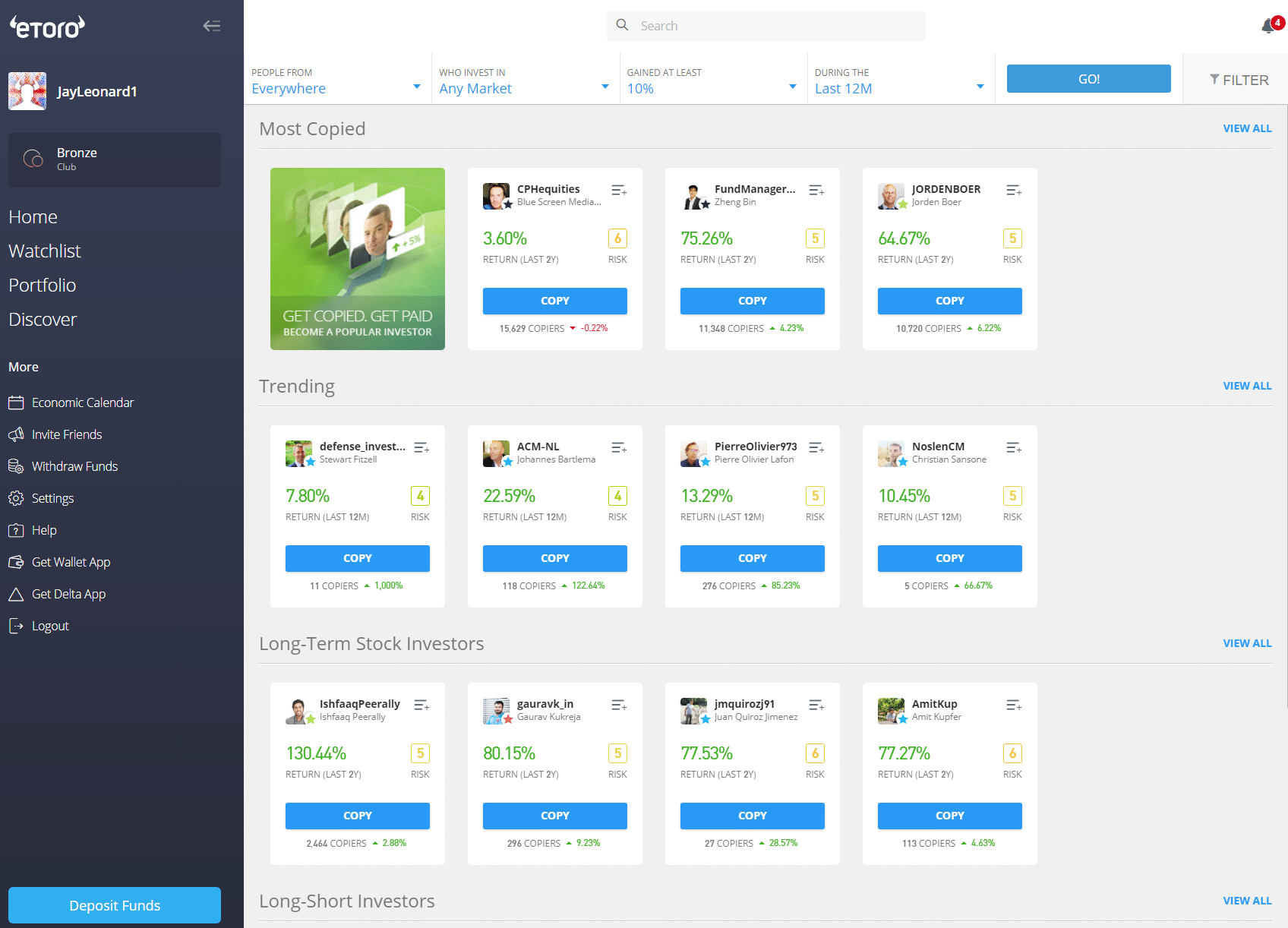Open Invite Friends

click(55, 434)
